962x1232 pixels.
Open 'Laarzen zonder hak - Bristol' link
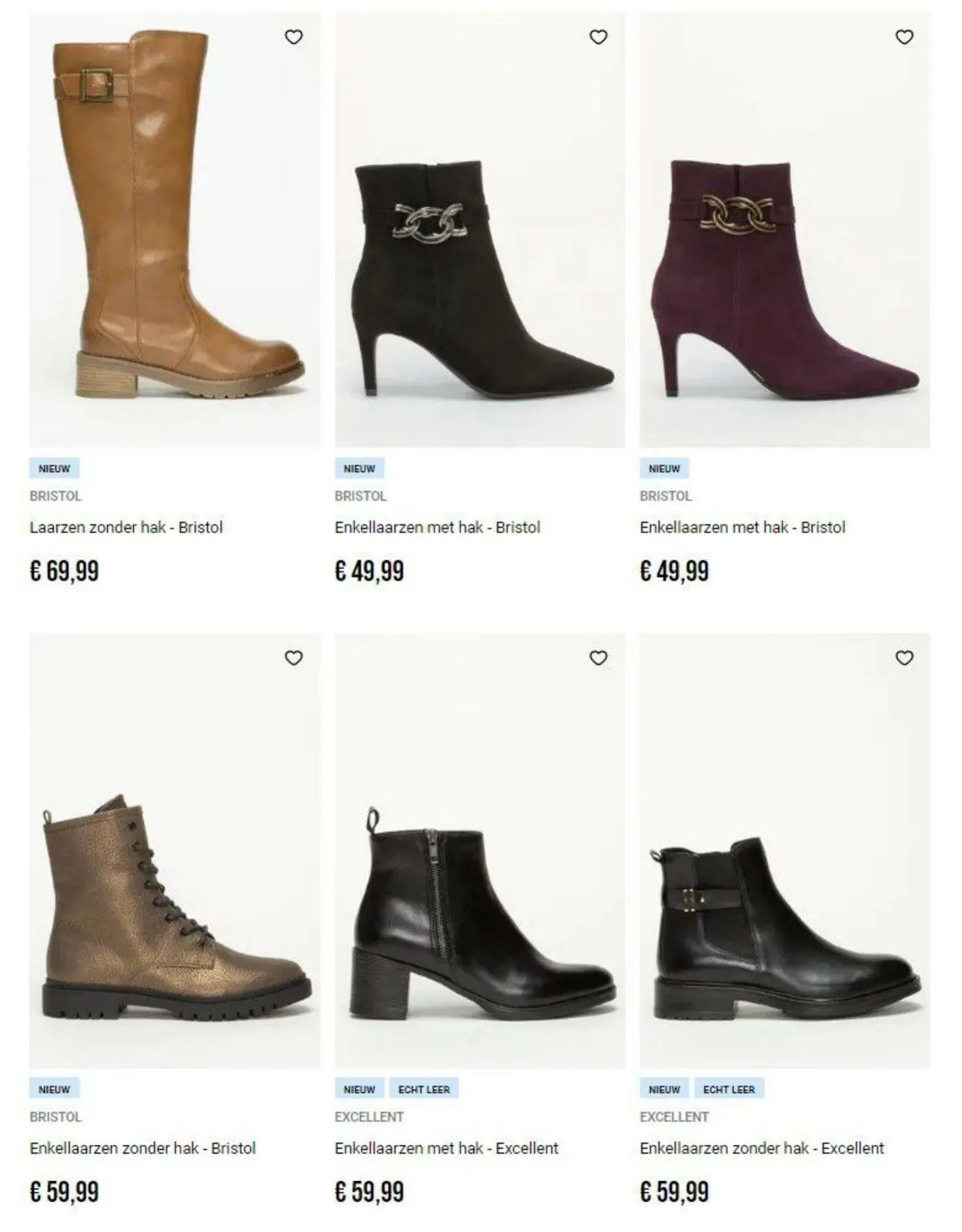click(x=126, y=527)
